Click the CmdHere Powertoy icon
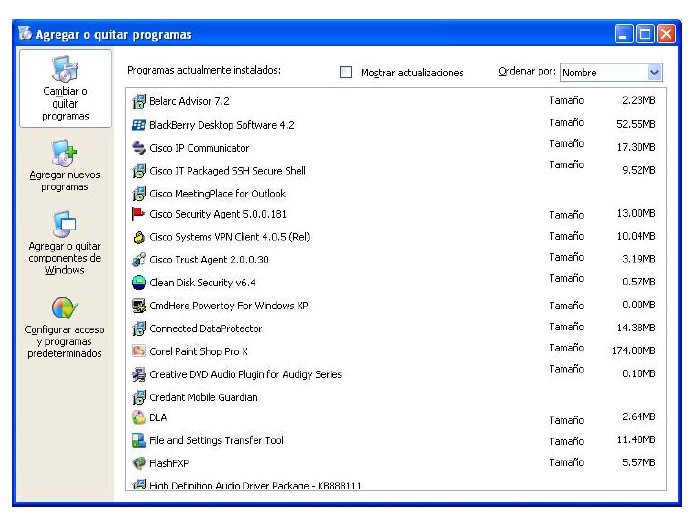Viewport: 693px width, 517px height. (139, 305)
